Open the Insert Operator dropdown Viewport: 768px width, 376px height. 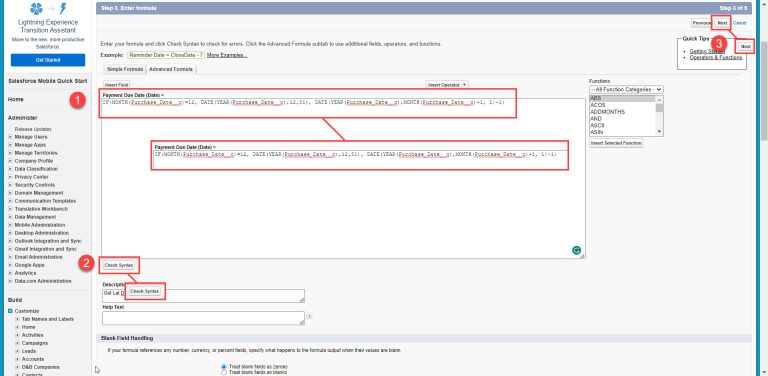[447, 85]
